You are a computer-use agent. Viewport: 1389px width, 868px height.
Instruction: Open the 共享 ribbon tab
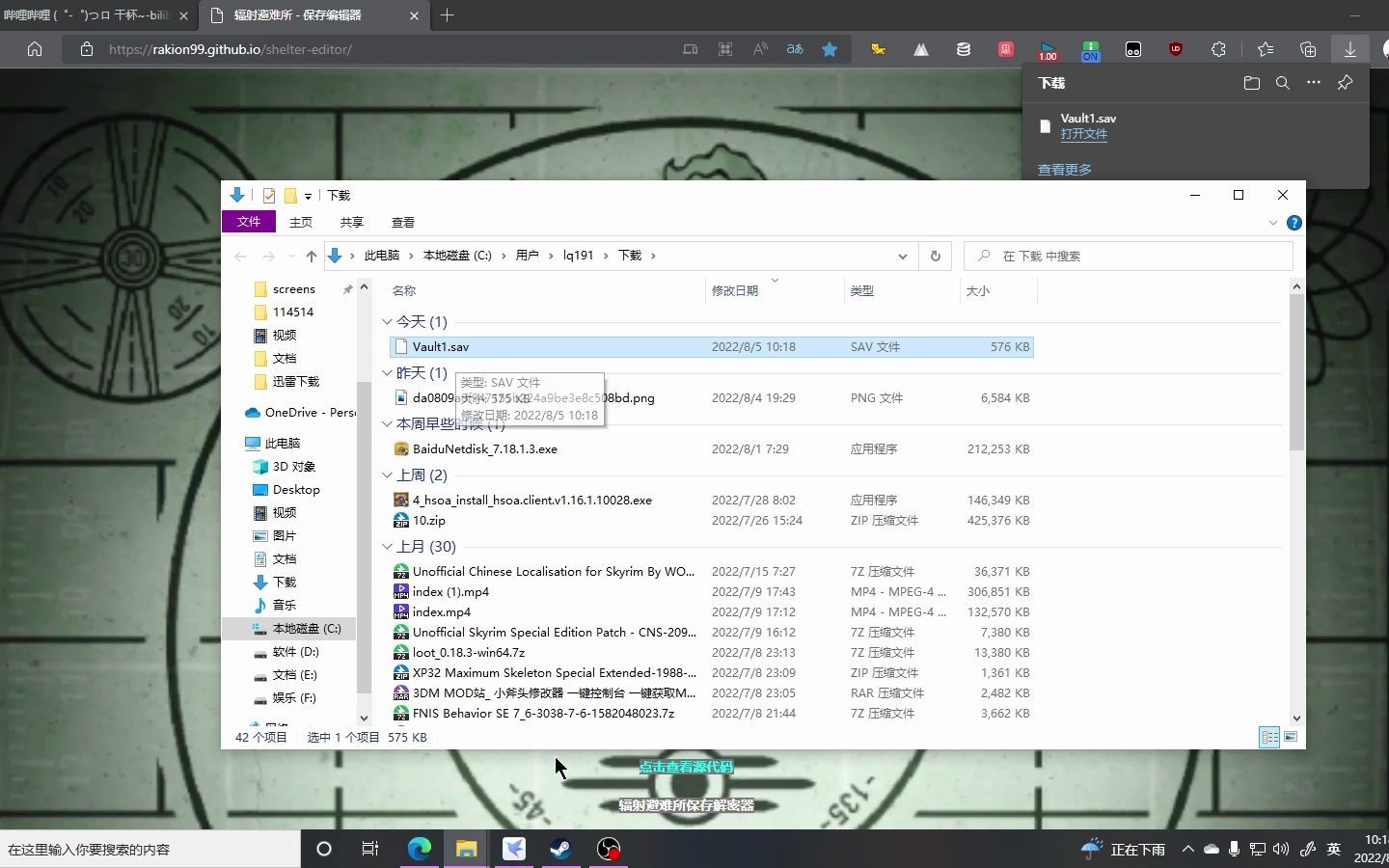pyautogui.click(x=352, y=222)
